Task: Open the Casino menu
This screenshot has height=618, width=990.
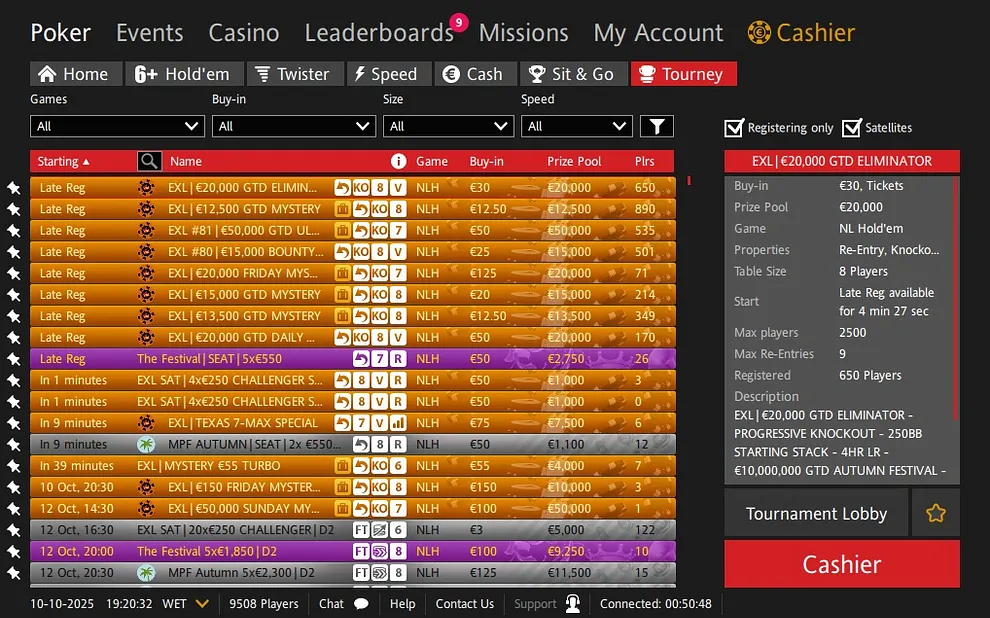Action: click(243, 33)
